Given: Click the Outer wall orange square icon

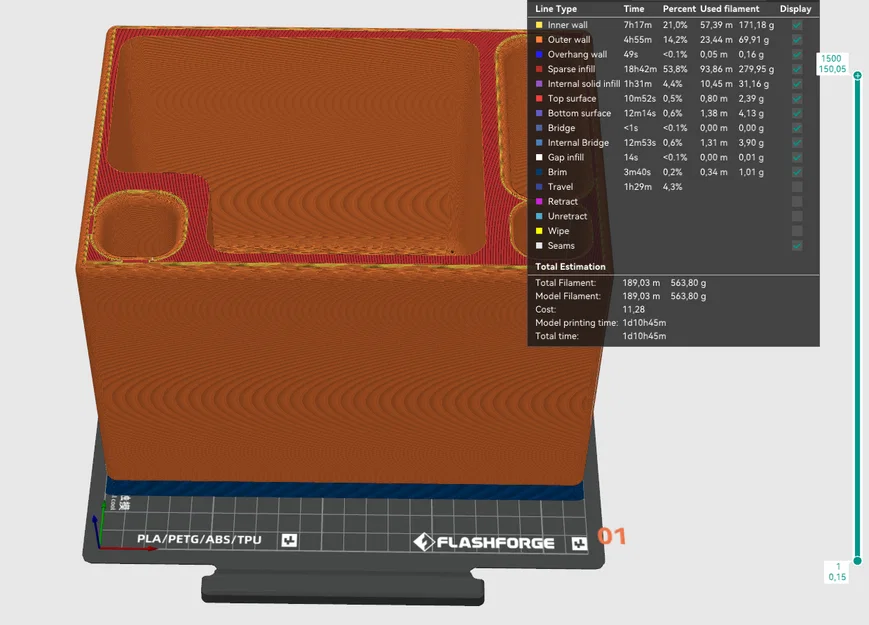Looking at the screenshot, I should 537,40.
